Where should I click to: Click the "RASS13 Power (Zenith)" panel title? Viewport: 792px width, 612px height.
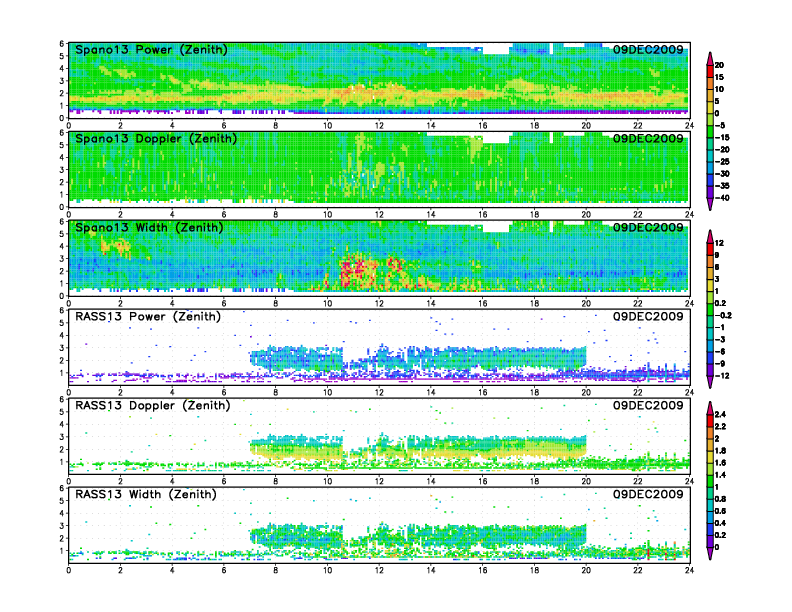[148, 317]
